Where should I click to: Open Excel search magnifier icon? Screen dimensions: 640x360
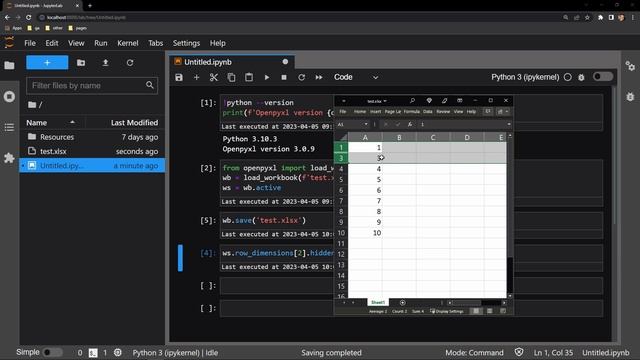pyautogui.click(x=412, y=101)
